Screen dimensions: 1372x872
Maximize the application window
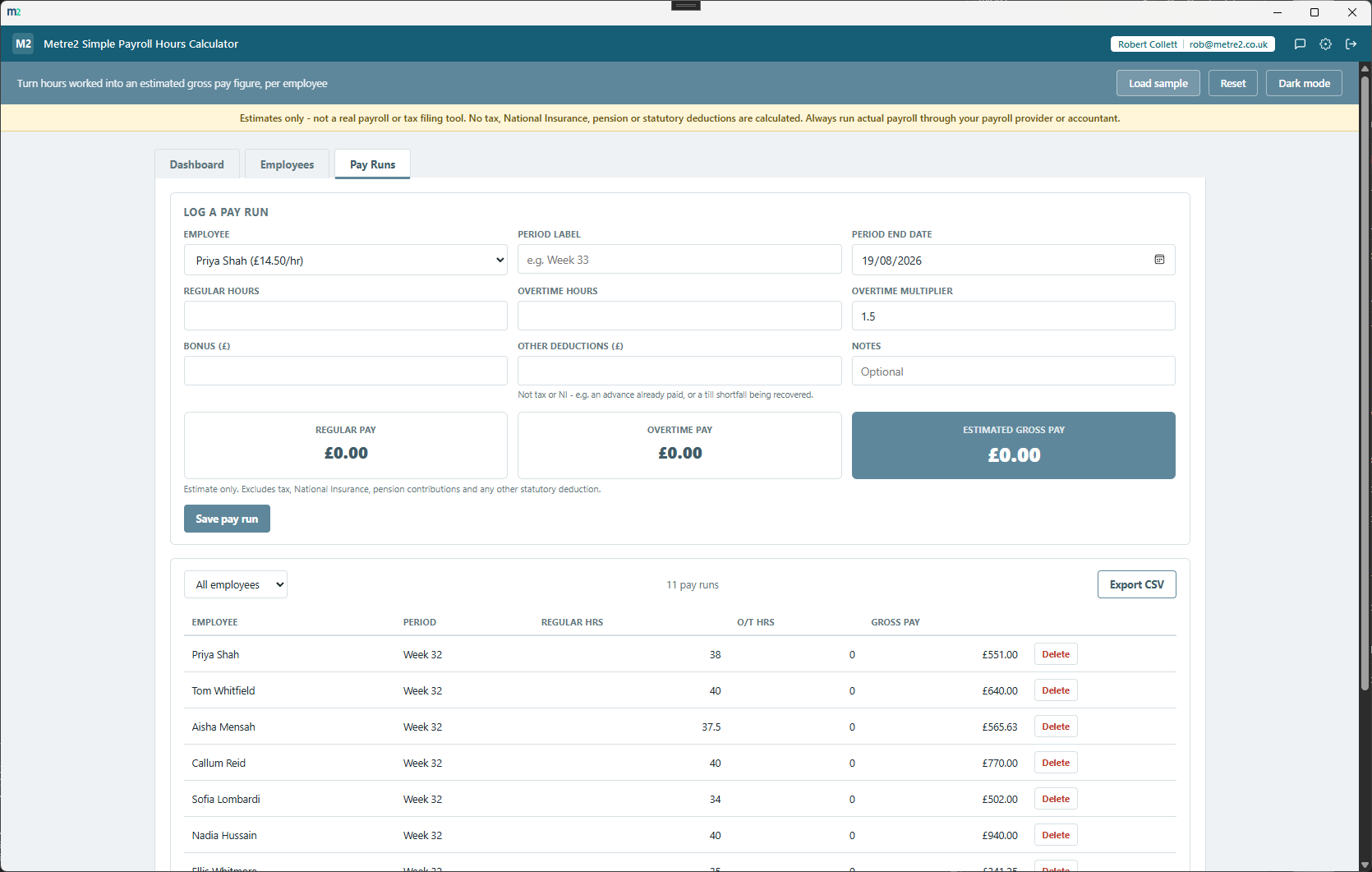[x=1314, y=12]
